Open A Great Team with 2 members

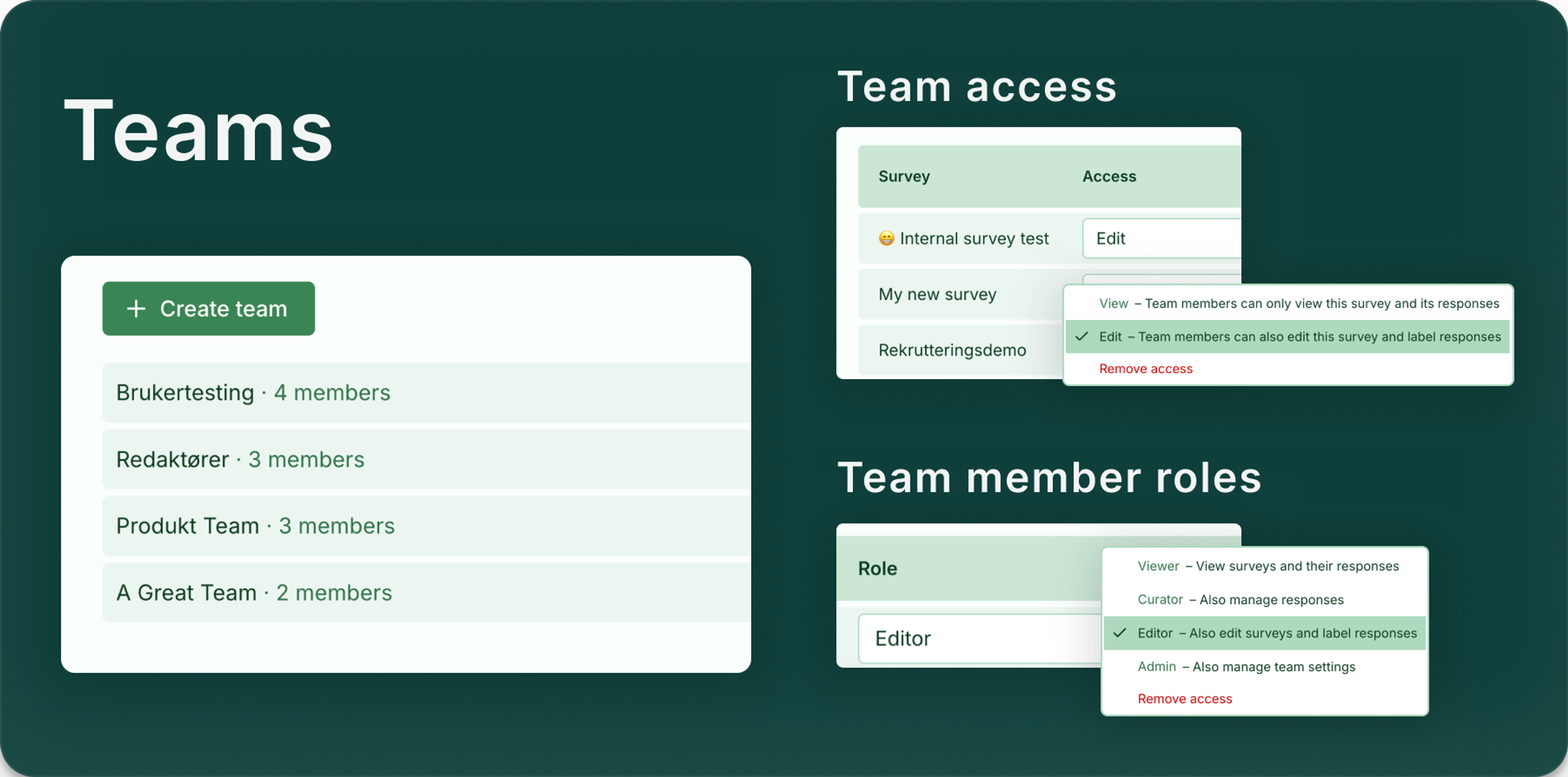(x=426, y=592)
